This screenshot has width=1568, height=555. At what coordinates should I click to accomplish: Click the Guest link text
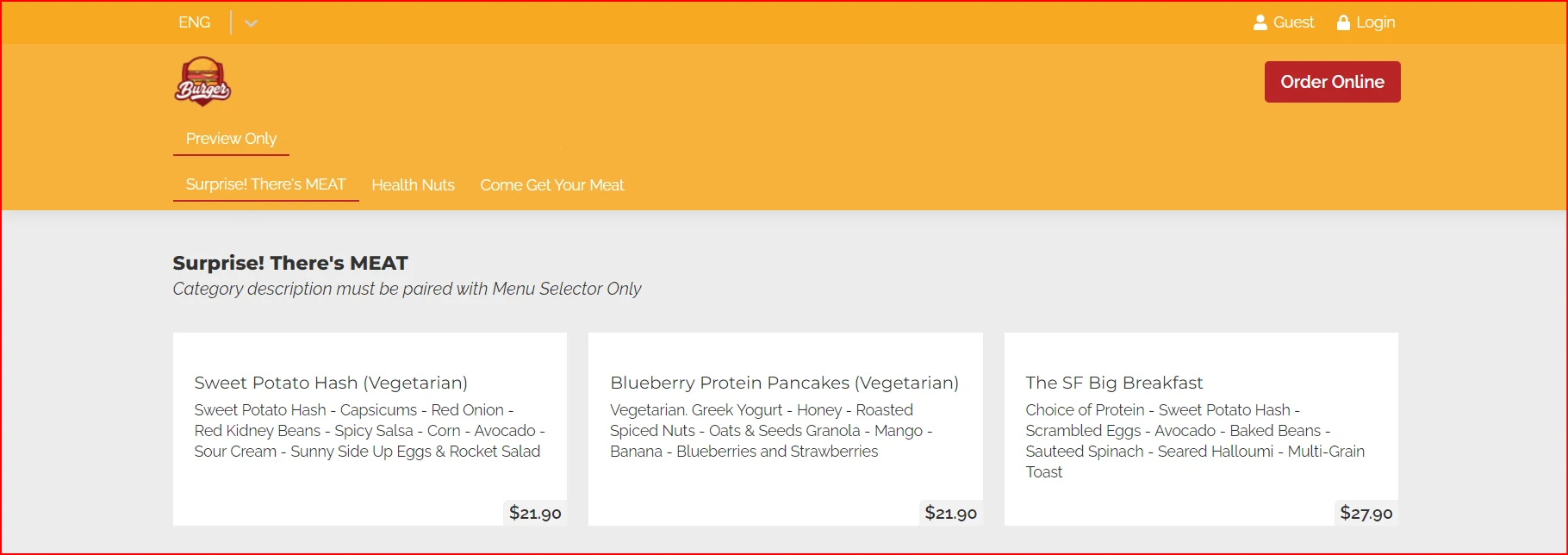[1294, 22]
